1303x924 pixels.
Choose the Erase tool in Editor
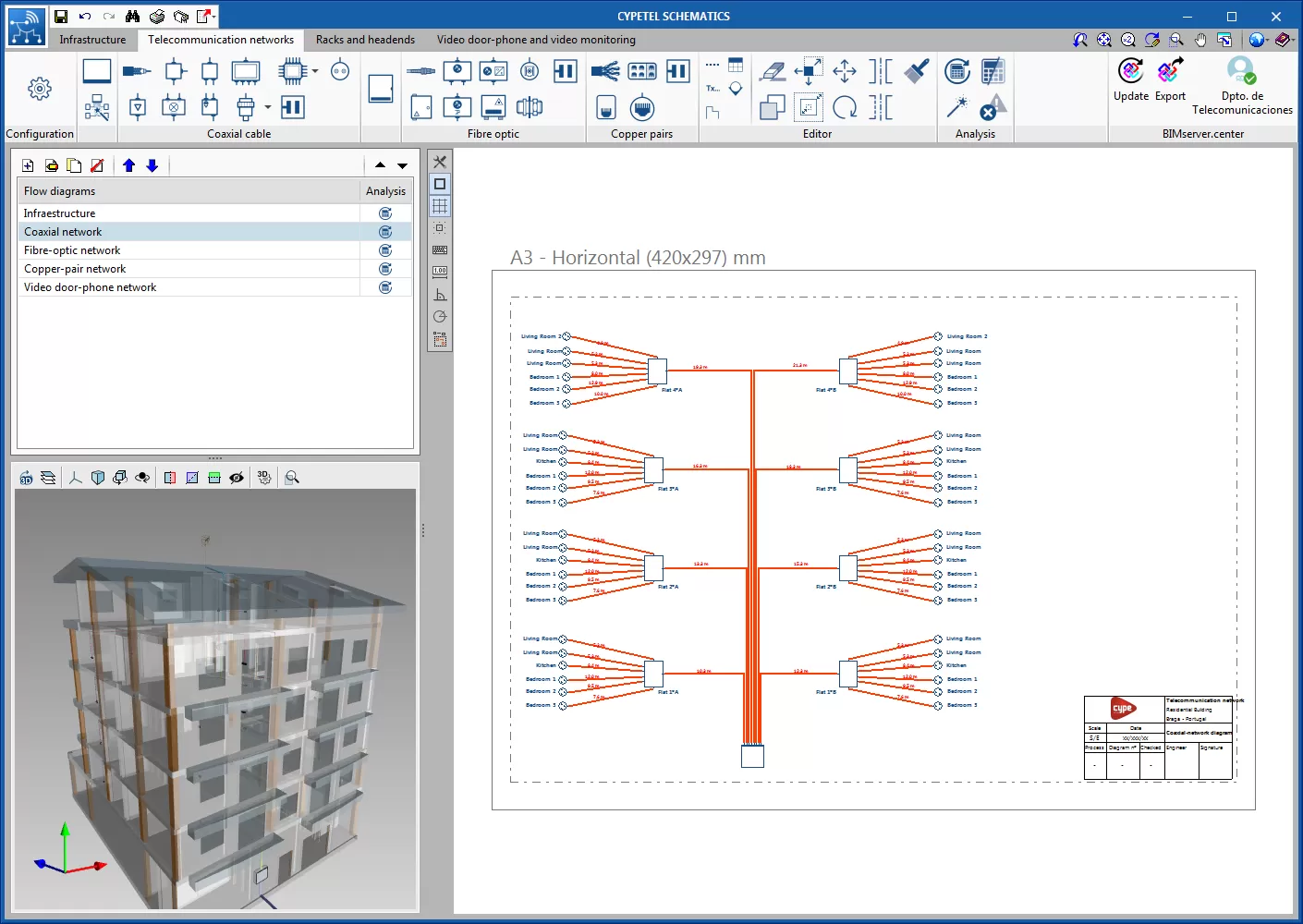tap(773, 71)
